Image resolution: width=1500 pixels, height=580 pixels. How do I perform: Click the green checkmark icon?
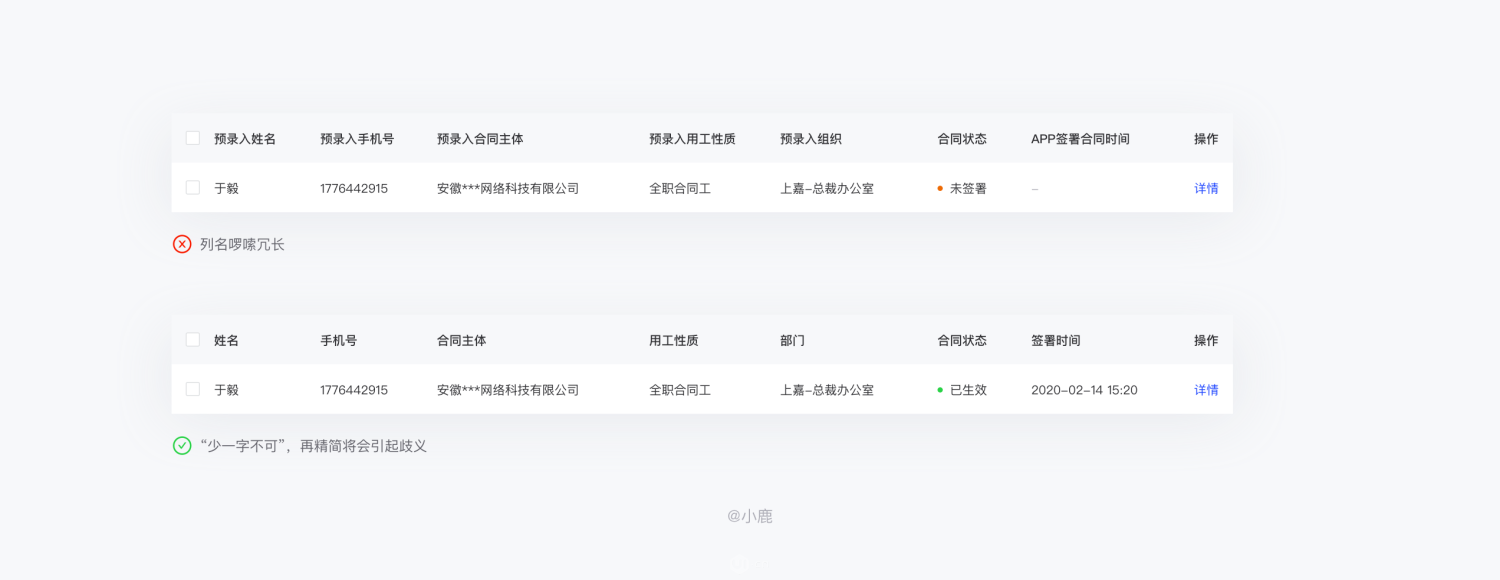click(x=182, y=446)
